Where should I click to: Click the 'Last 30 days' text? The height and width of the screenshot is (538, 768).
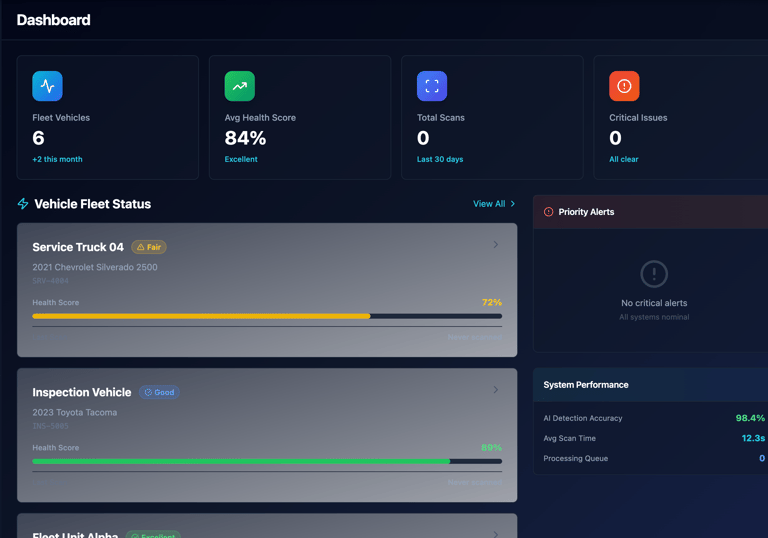coord(440,159)
